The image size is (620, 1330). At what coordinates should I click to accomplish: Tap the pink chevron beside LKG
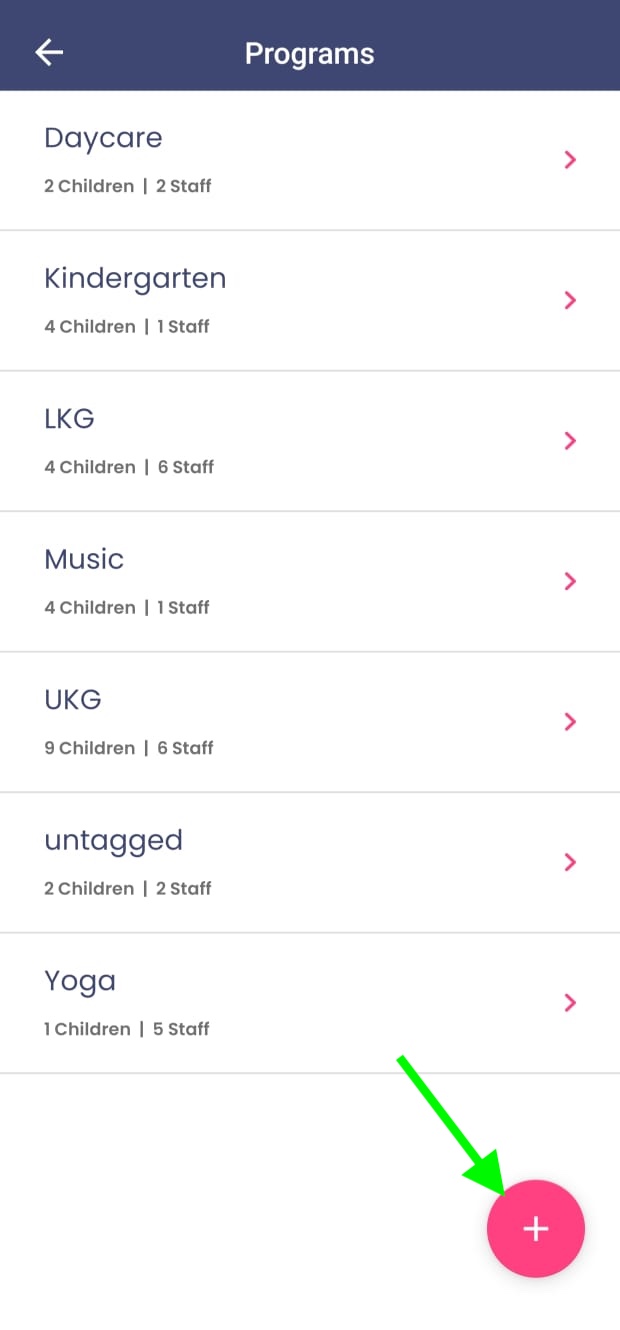click(x=570, y=441)
